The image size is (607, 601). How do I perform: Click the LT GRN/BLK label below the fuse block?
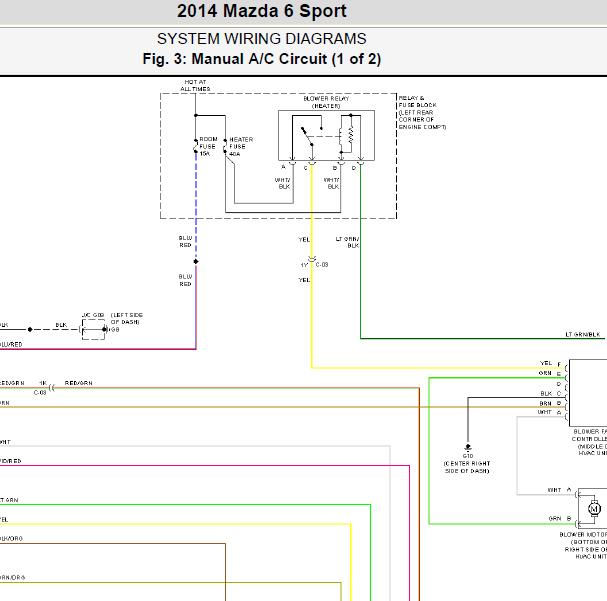point(347,242)
